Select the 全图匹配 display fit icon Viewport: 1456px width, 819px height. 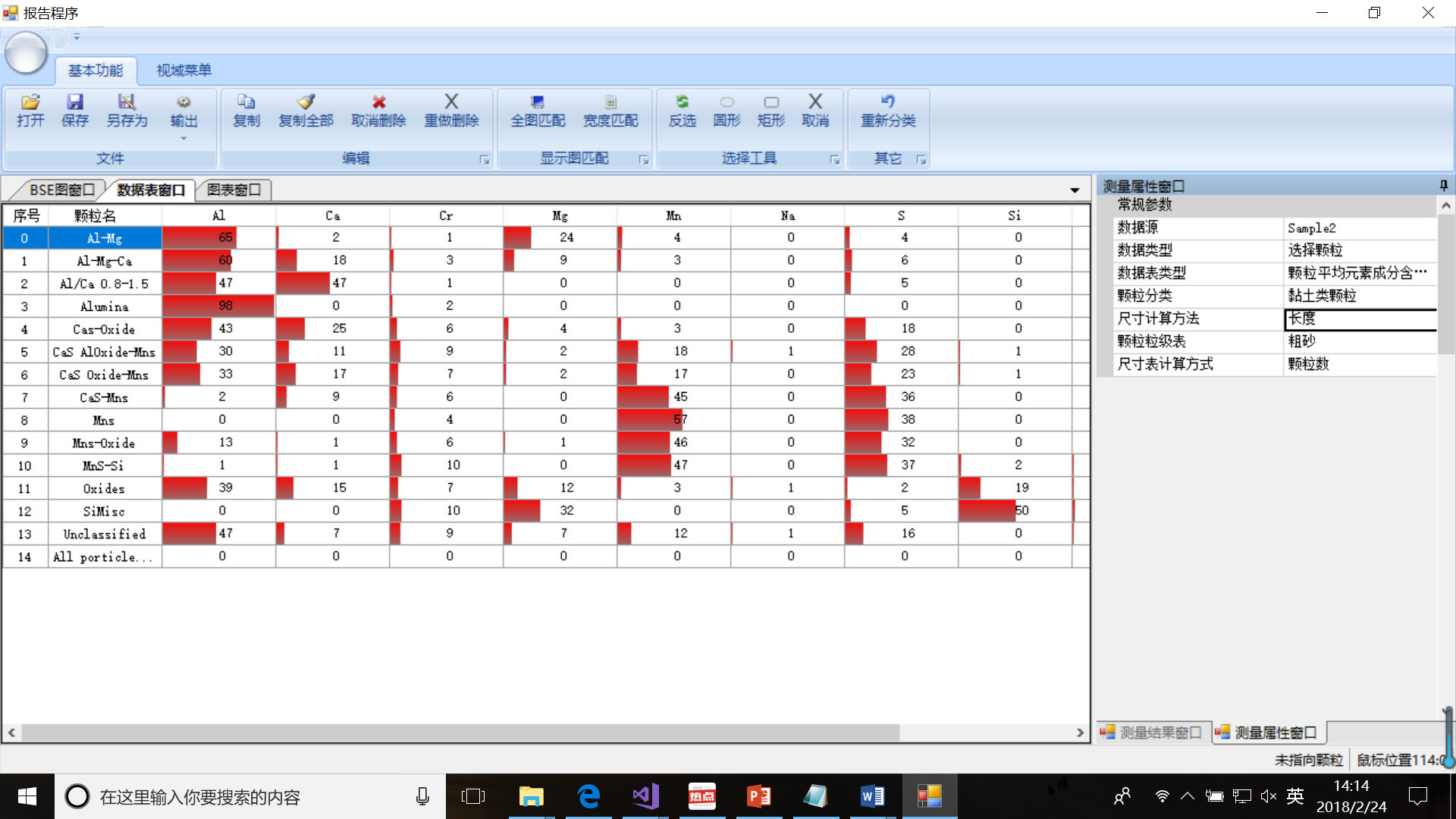coord(538,102)
